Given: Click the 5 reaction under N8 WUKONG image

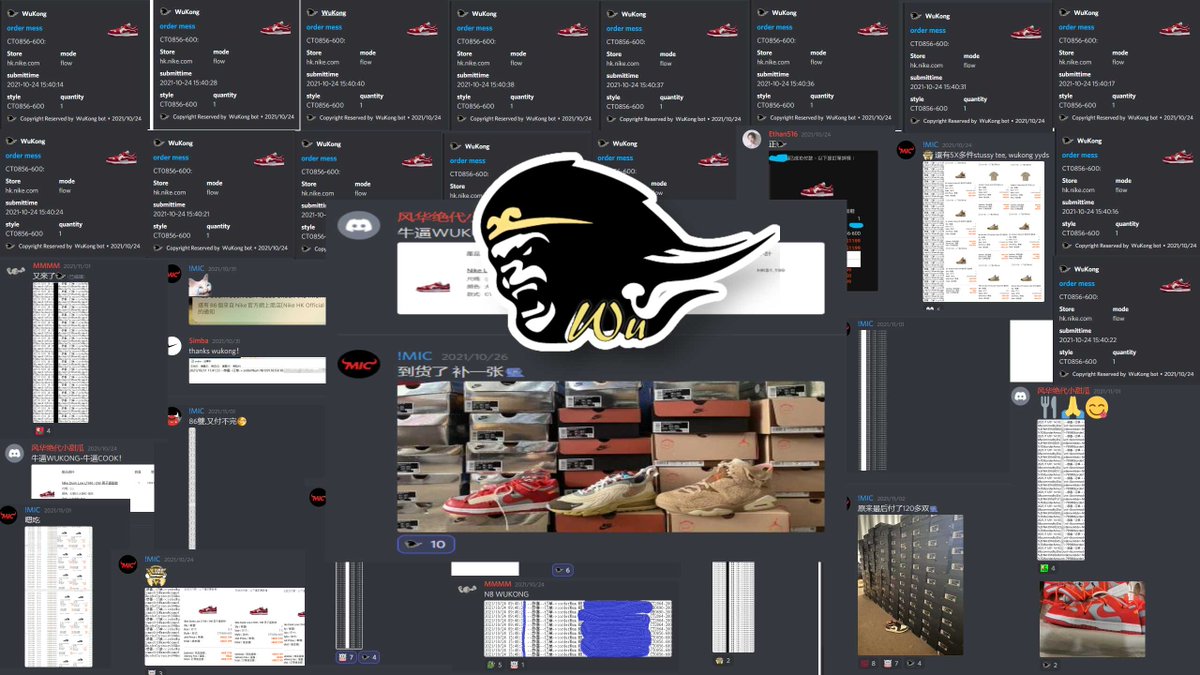Looking at the screenshot, I should pos(495,664).
